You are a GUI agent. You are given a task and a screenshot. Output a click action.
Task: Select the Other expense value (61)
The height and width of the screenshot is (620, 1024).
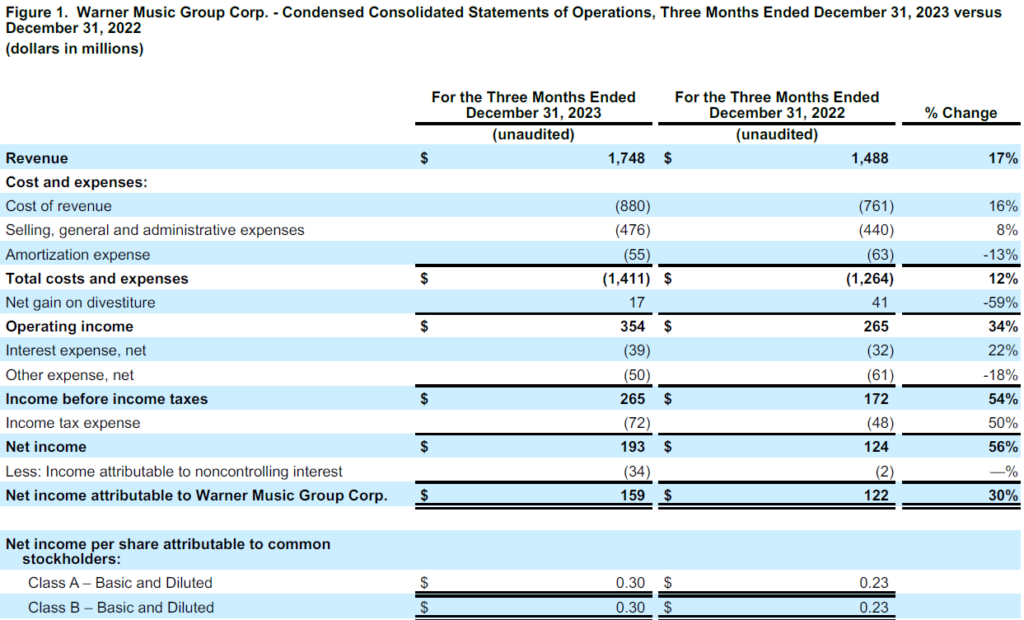click(x=880, y=375)
